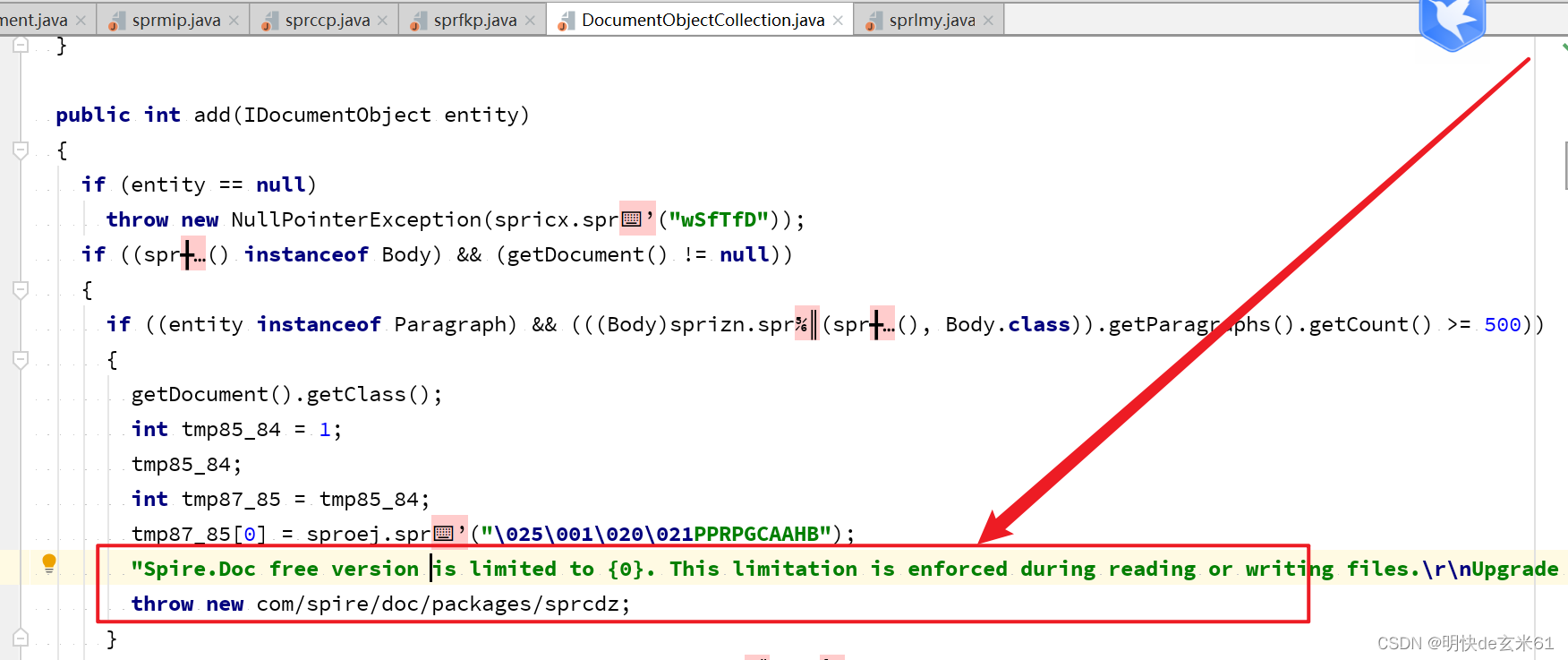The image size is (1568, 660).
Task: Click the "wSfTfD" string literal
Action: point(719,219)
